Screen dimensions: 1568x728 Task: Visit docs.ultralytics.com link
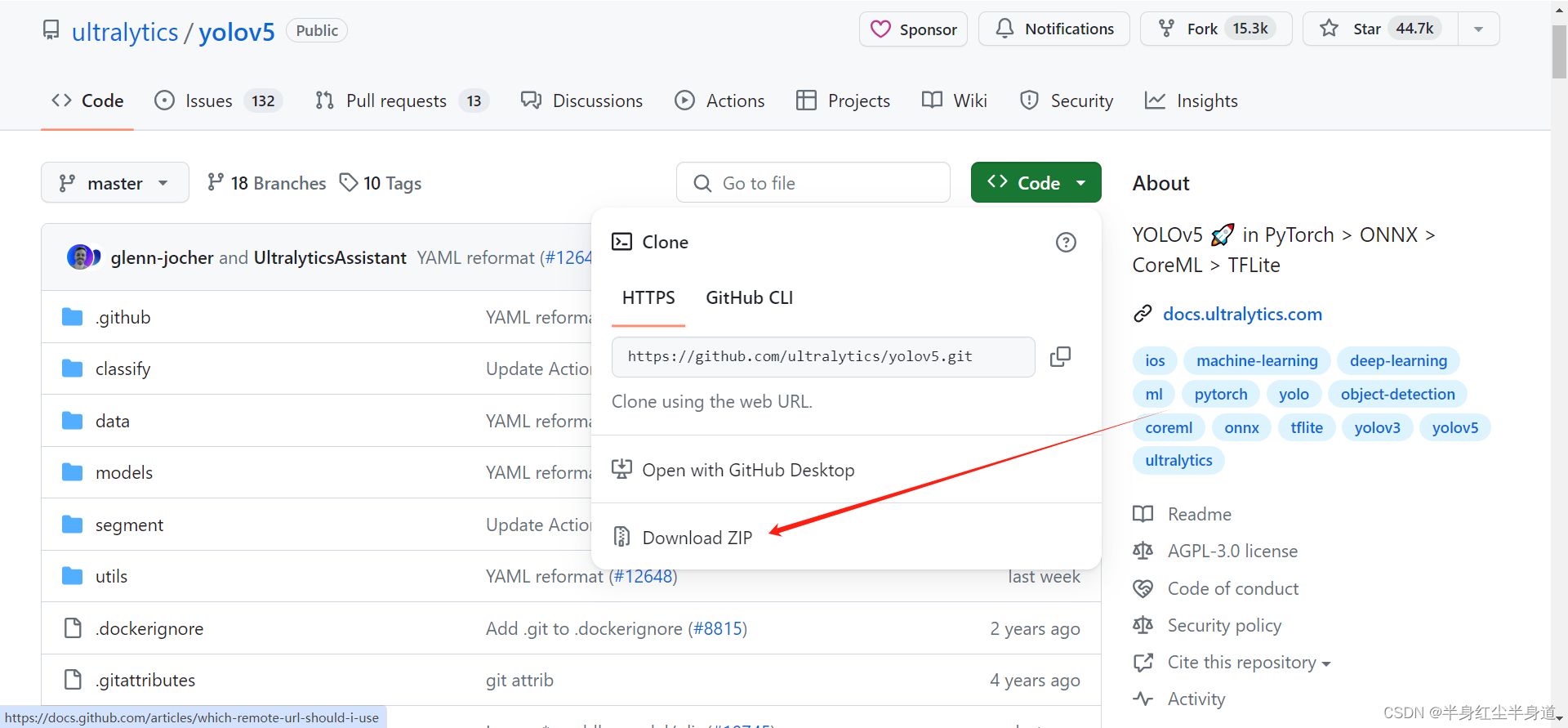coord(1242,314)
